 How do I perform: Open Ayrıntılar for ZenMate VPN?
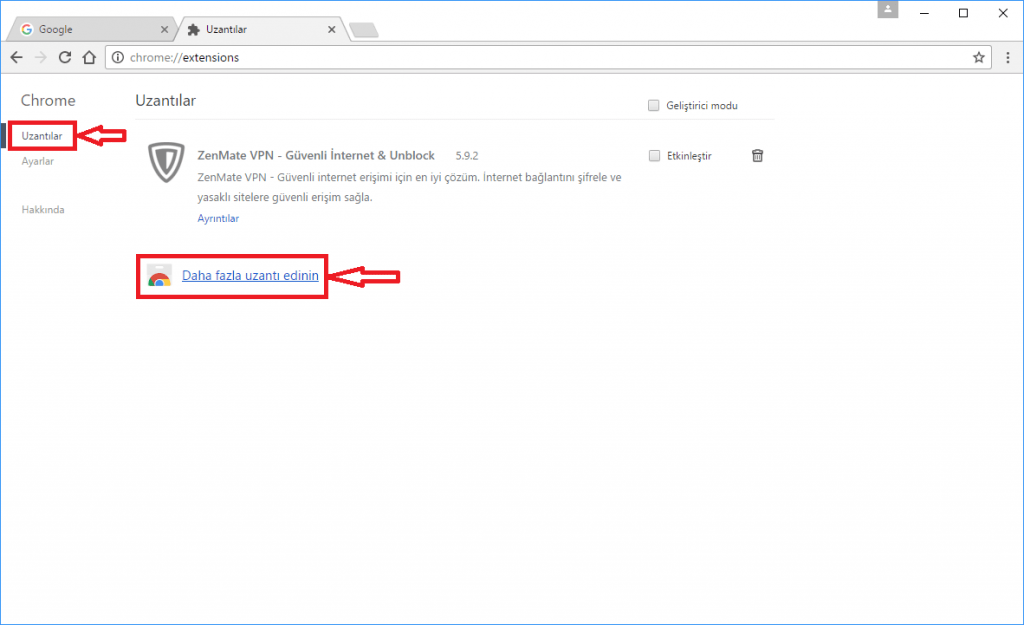tap(217, 218)
